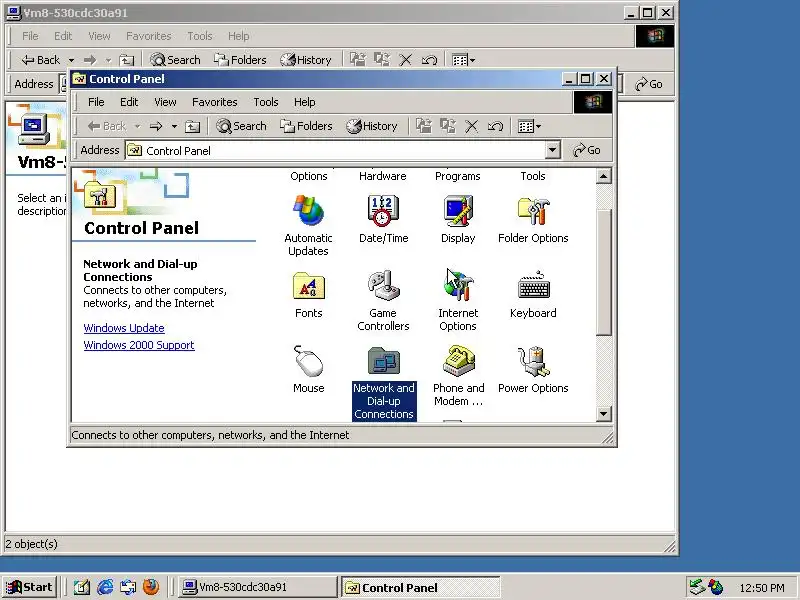Image resolution: width=800 pixels, height=600 pixels.
Task: Toggle Folders pane in Control Panel toolbar
Action: click(x=306, y=126)
